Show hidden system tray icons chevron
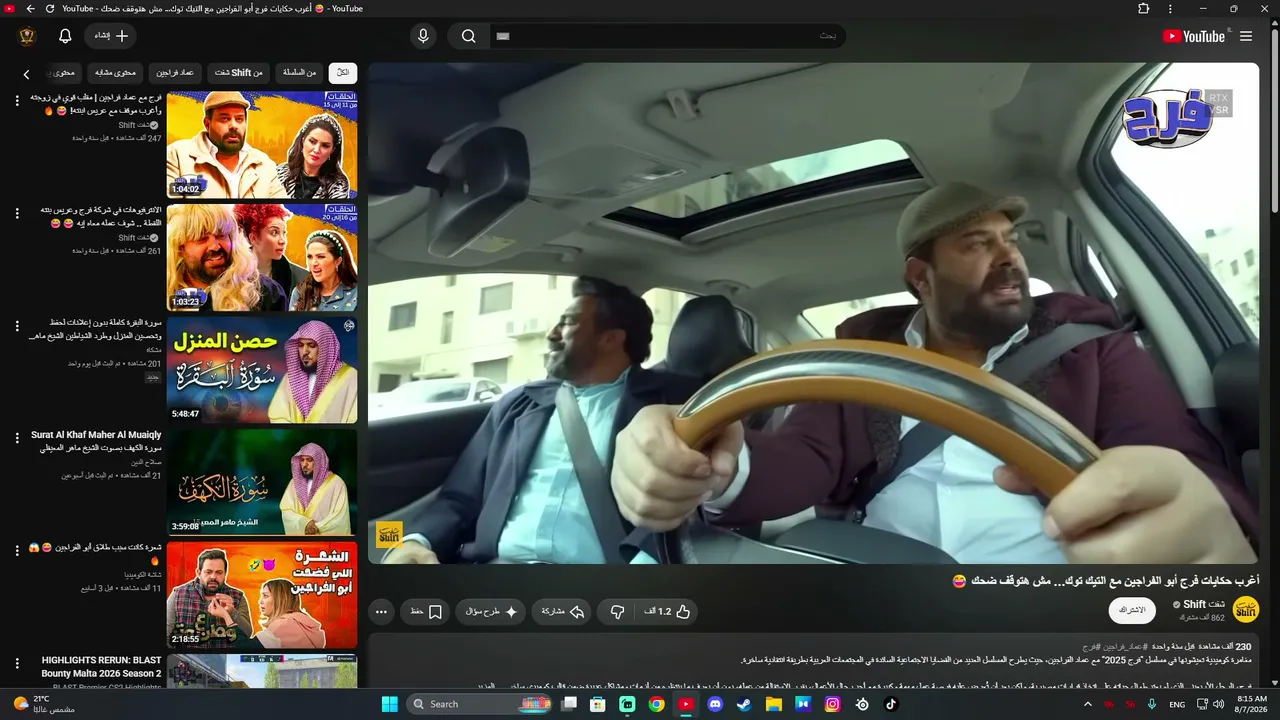This screenshot has width=1280, height=720. tap(1088, 704)
